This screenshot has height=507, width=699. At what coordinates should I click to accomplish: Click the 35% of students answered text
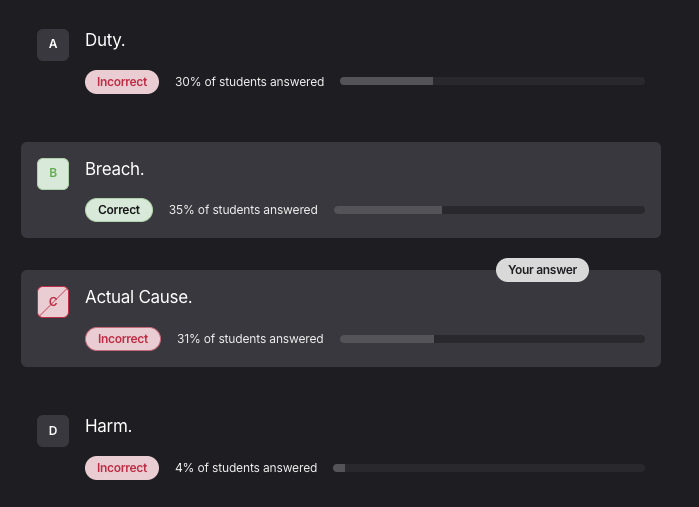(x=243, y=210)
